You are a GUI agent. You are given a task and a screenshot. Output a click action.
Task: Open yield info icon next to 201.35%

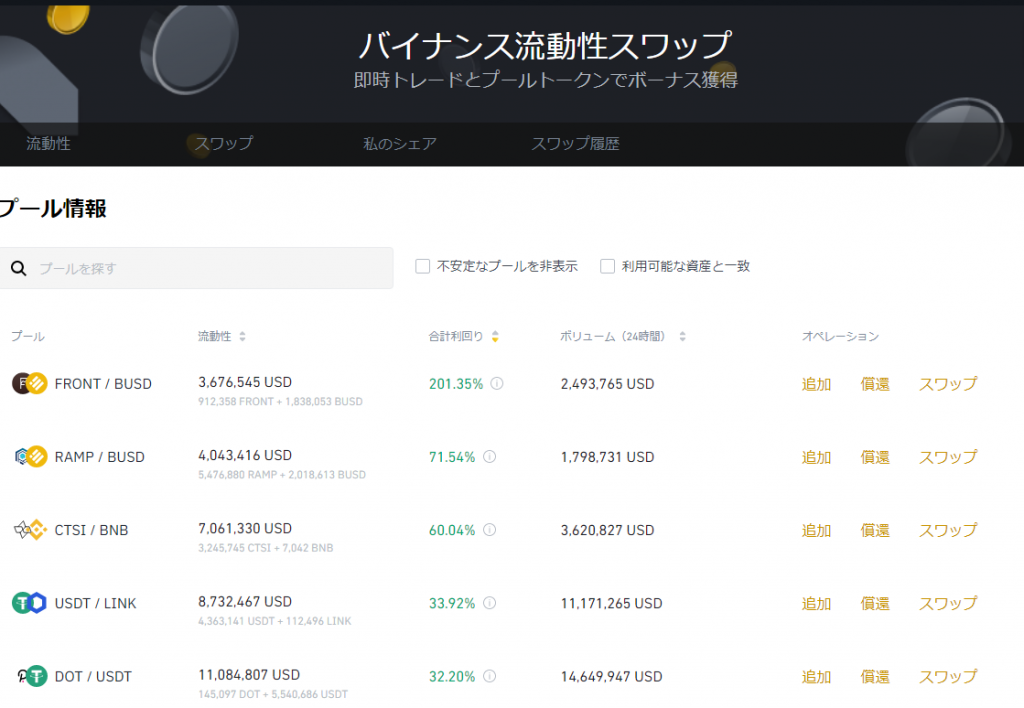(497, 383)
